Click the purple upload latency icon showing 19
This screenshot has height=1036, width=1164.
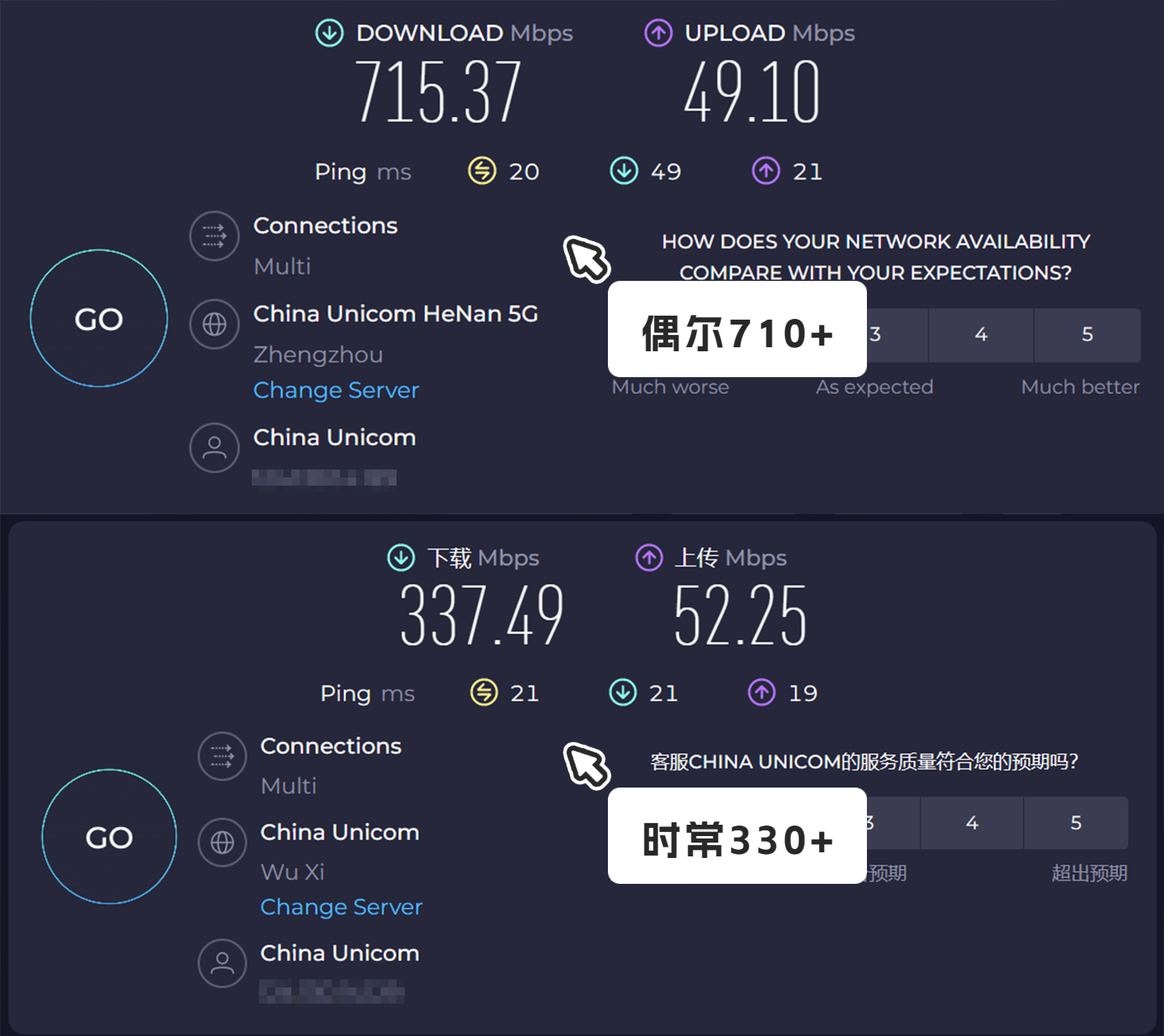click(x=761, y=693)
